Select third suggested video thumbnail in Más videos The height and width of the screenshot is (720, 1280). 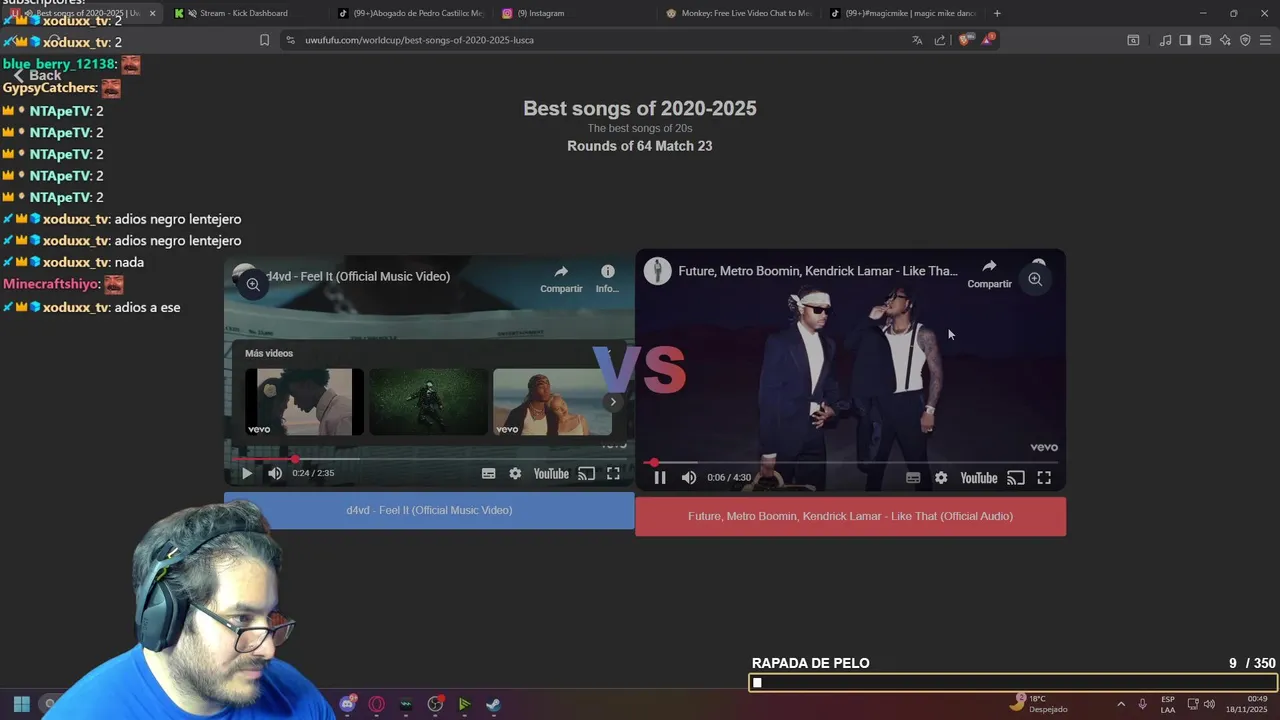[552, 402]
